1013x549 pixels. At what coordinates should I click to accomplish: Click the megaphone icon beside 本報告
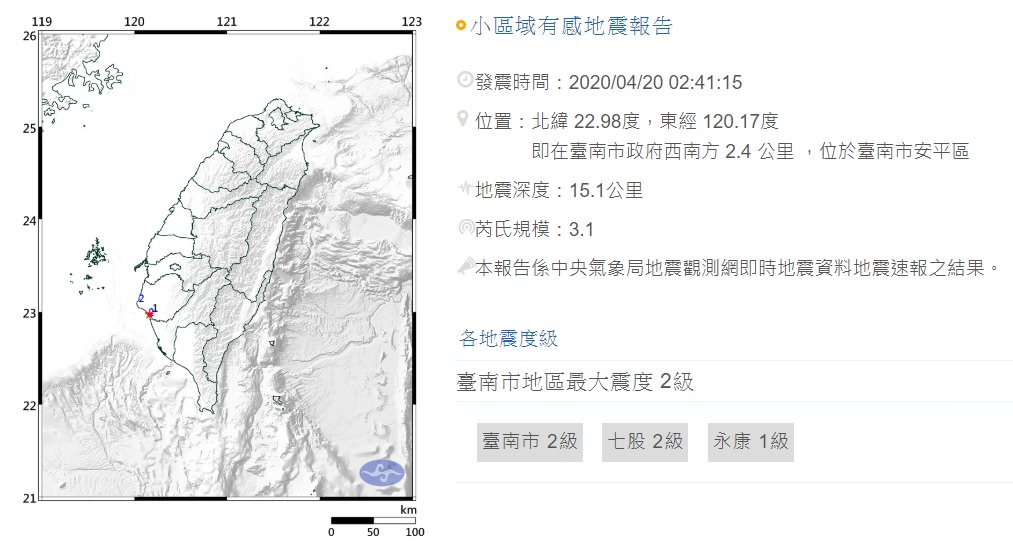click(x=465, y=266)
